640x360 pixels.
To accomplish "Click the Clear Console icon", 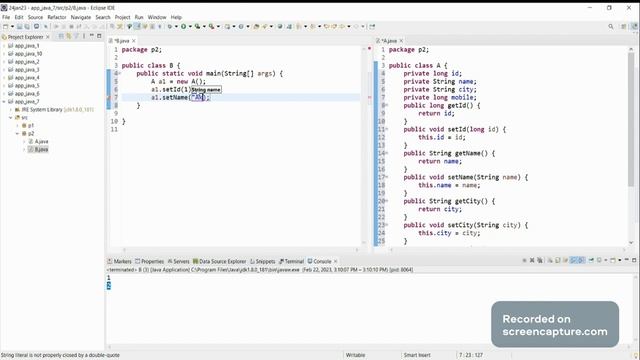I will click(550, 260).
